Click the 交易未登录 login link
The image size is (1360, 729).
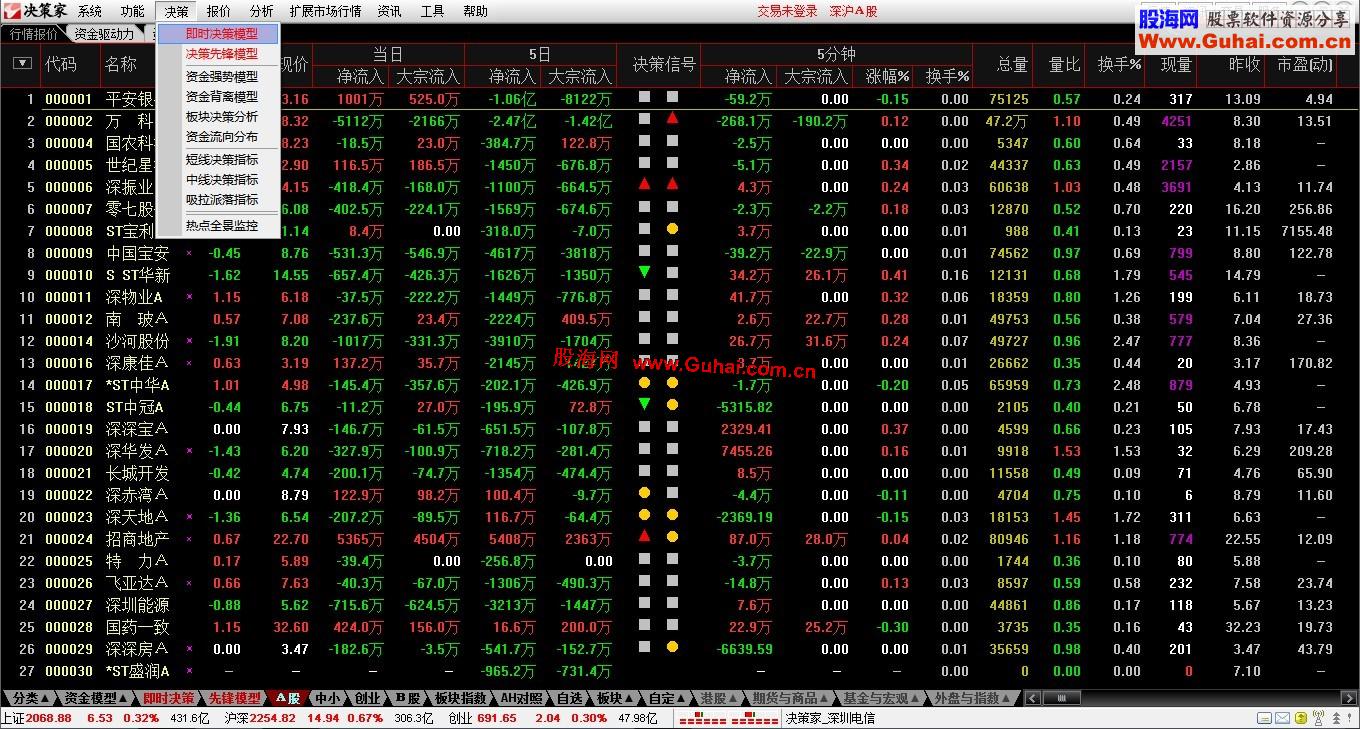(x=787, y=11)
